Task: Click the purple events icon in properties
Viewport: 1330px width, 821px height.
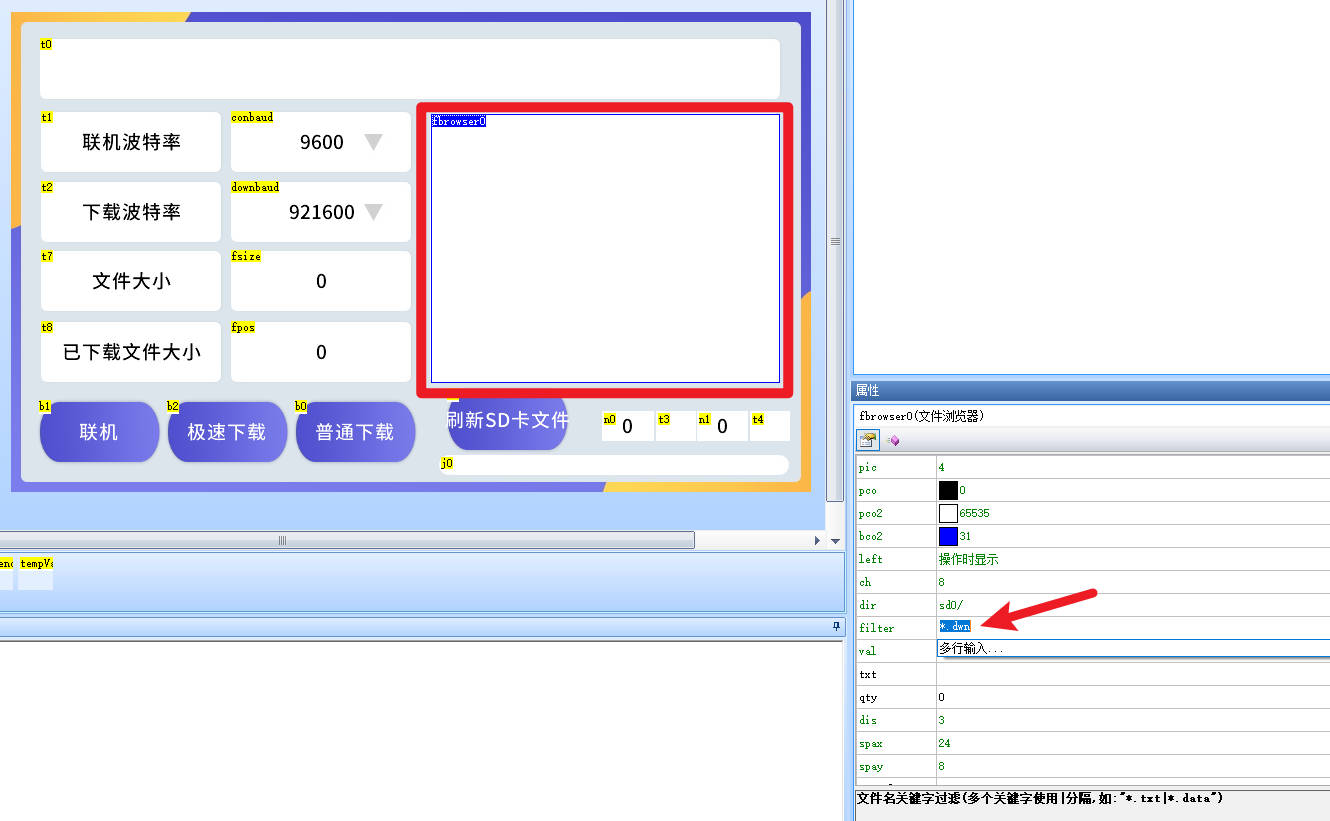Action: pyautogui.click(x=893, y=440)
